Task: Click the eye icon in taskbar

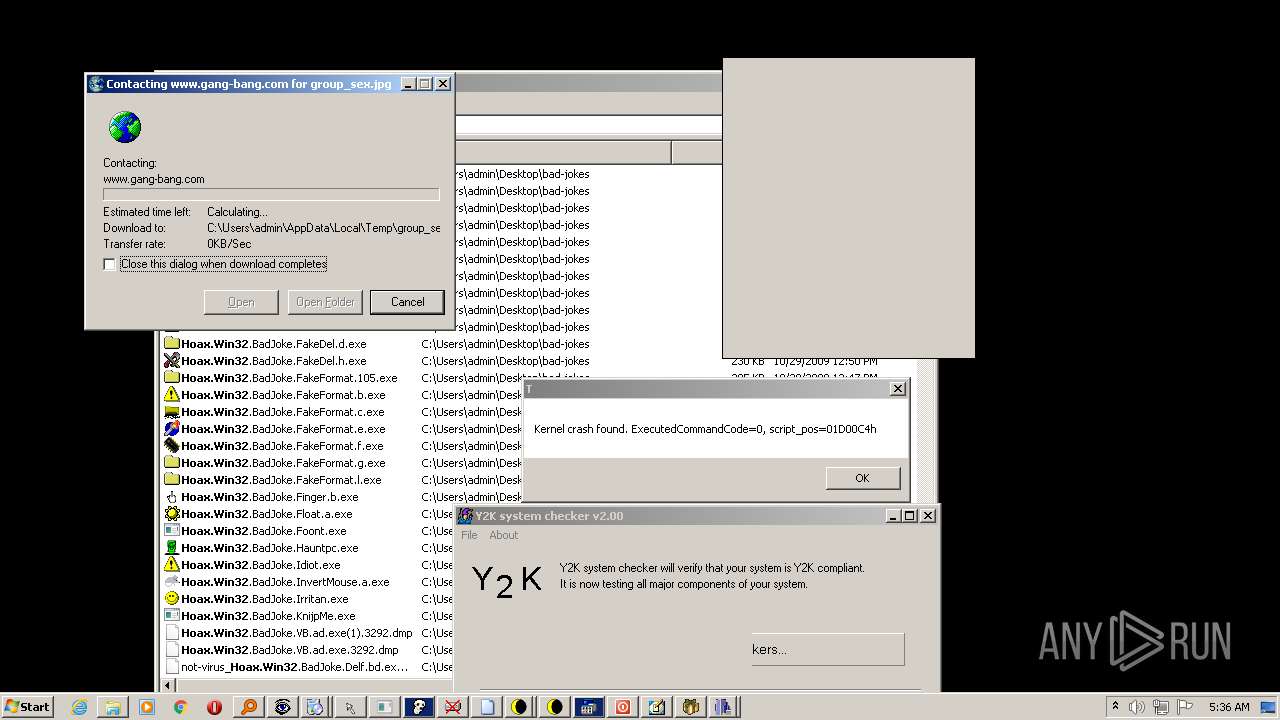Action: tap(283, 707)
